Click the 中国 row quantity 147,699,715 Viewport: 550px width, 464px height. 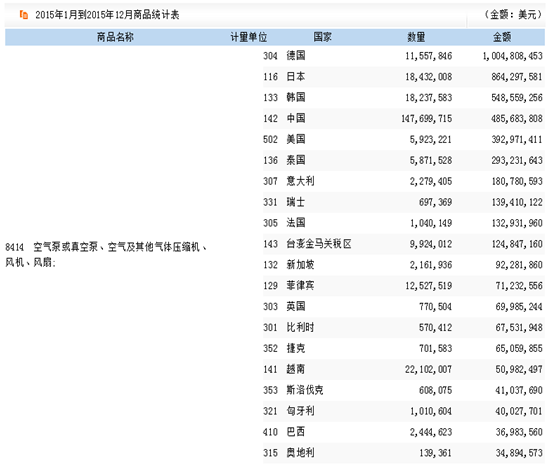click(427, 119)
